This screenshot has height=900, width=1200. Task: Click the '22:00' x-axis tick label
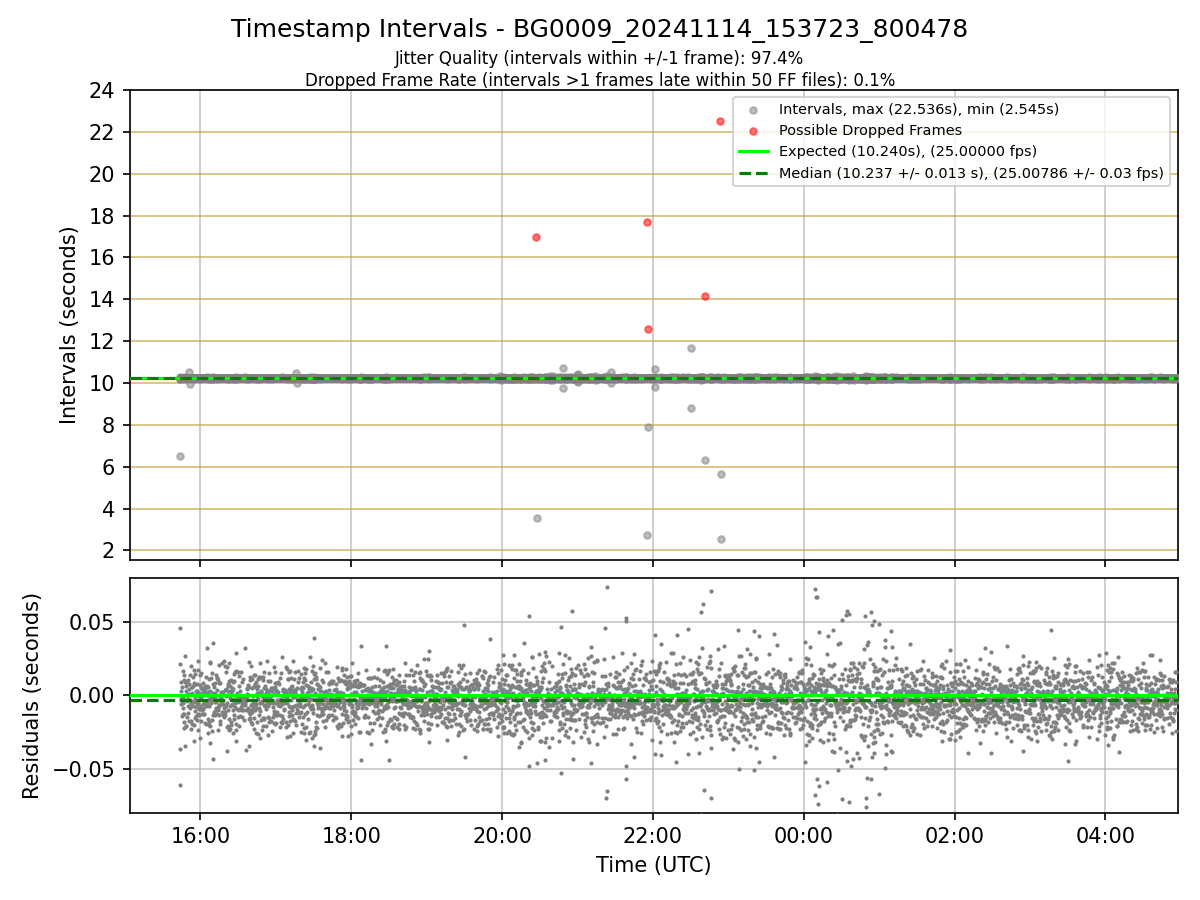(653, 834)
